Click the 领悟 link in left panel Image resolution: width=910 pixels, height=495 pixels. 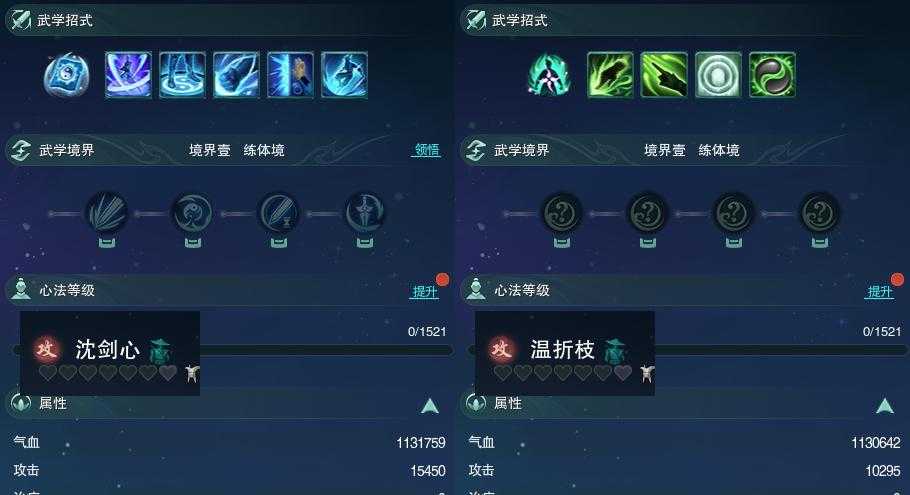coord(427,150)
